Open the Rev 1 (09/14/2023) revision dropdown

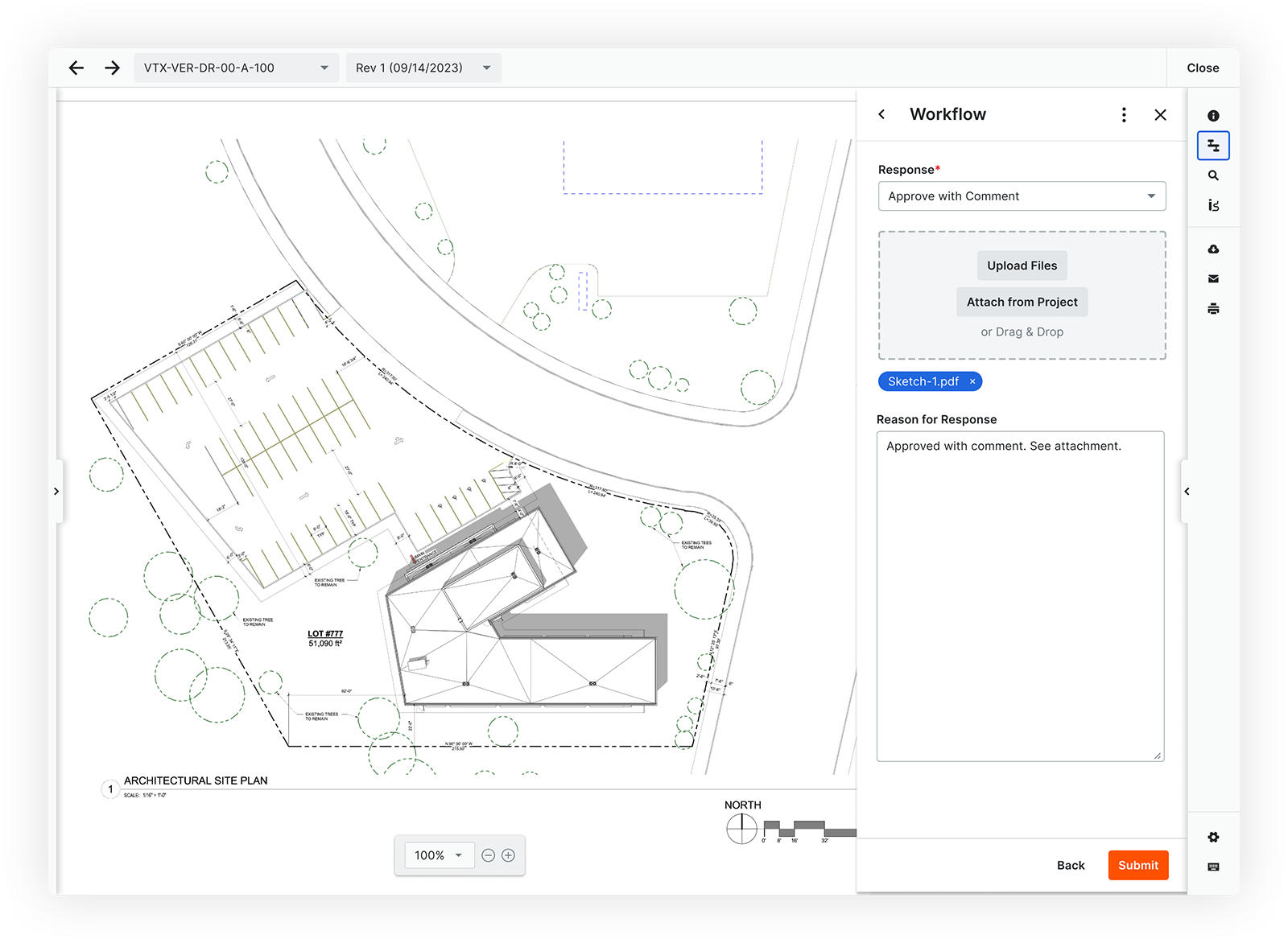tap(423, 68)
